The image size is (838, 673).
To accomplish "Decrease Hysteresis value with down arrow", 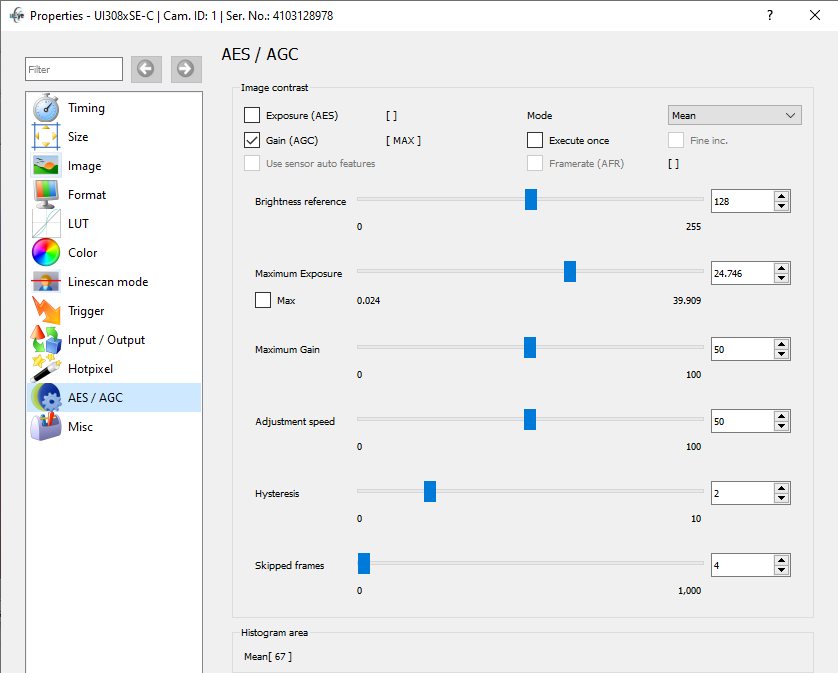I will click(x=781, y=498).
